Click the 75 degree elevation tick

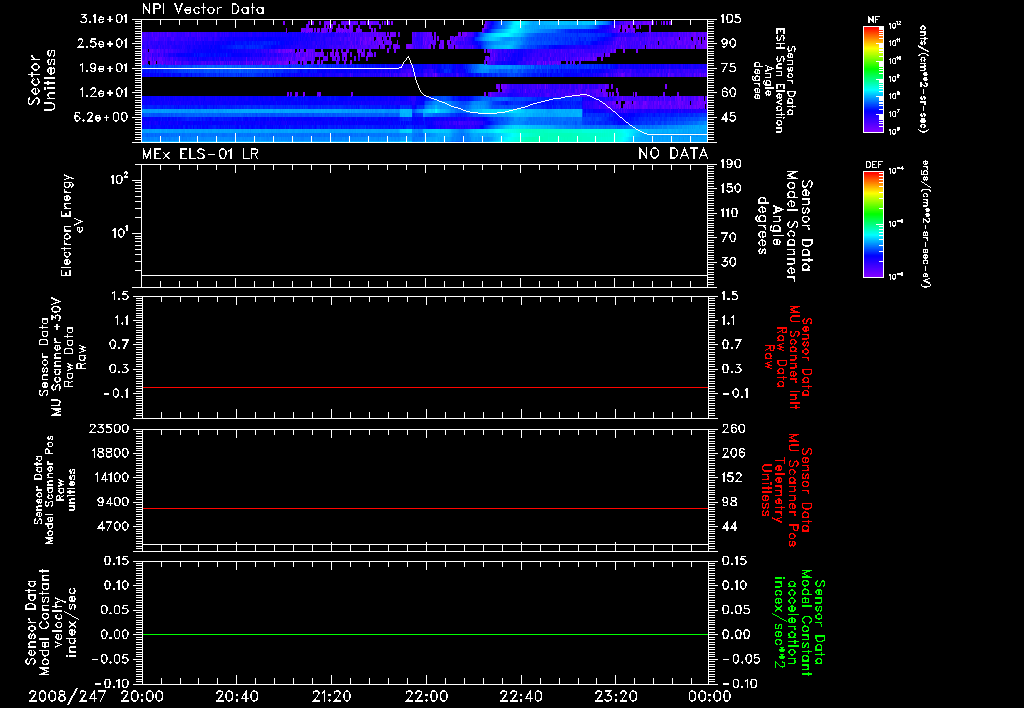(728, 68)
